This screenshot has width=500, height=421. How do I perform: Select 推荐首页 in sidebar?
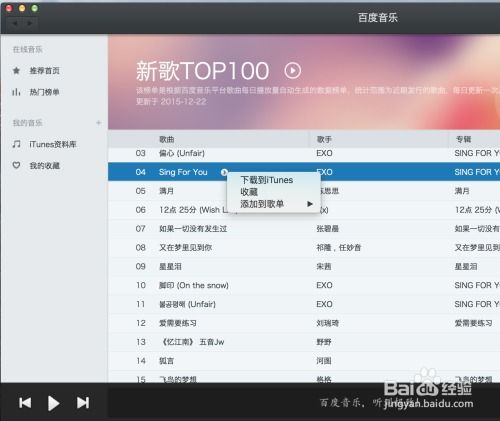pos(45,71)
